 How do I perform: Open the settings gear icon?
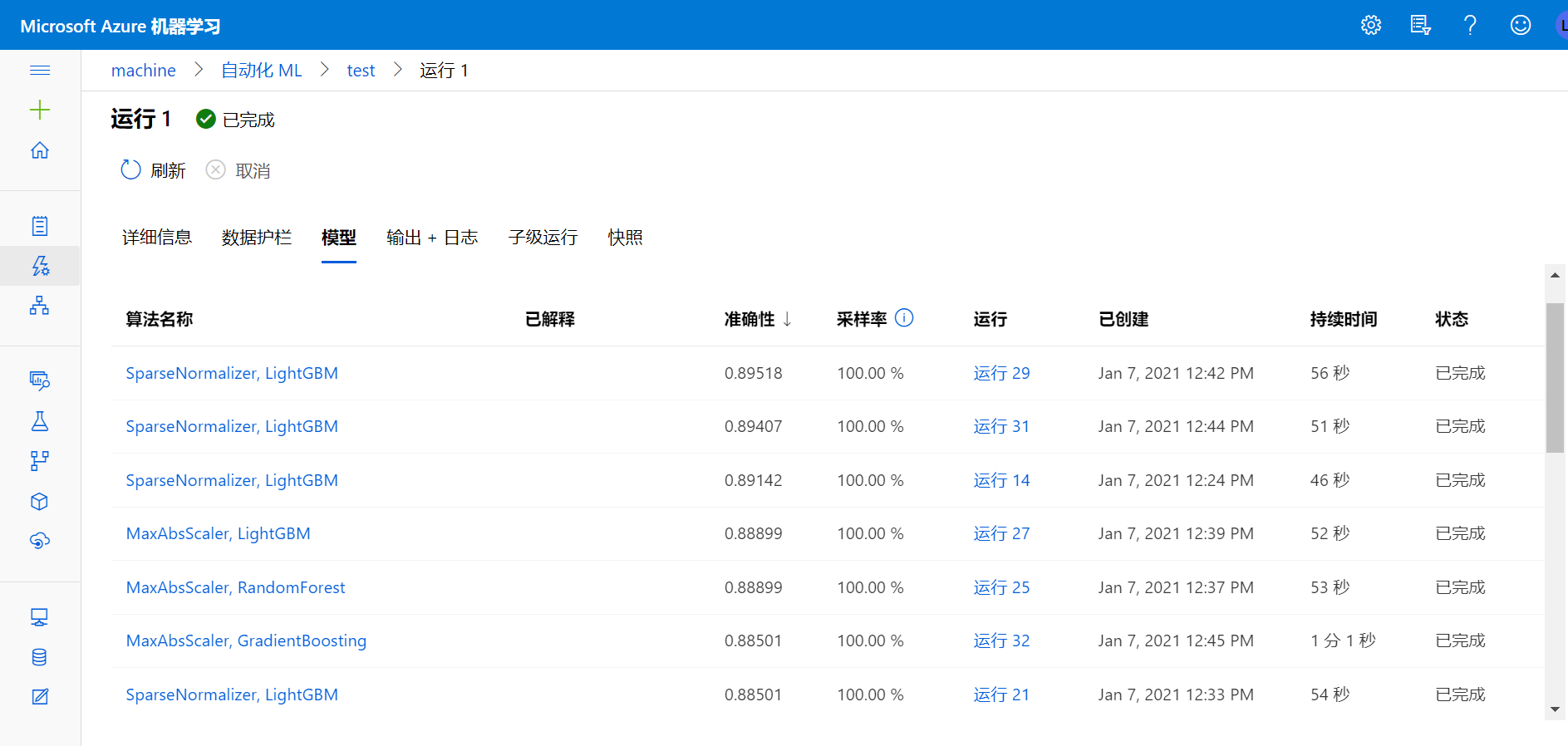pyautogui.click(x=1371, y=25)
